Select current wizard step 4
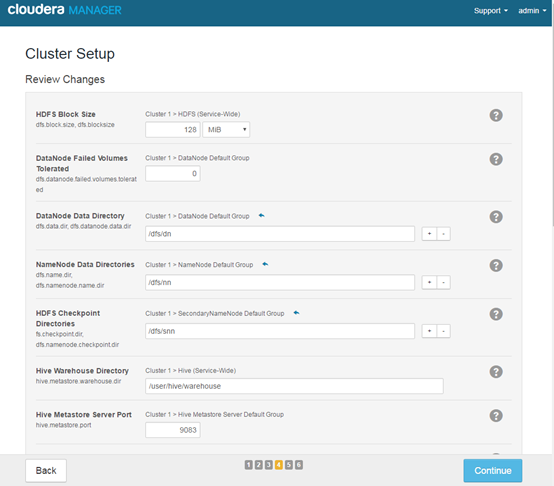The width and height of the screenshot is (554, 486). pos(279,465)
